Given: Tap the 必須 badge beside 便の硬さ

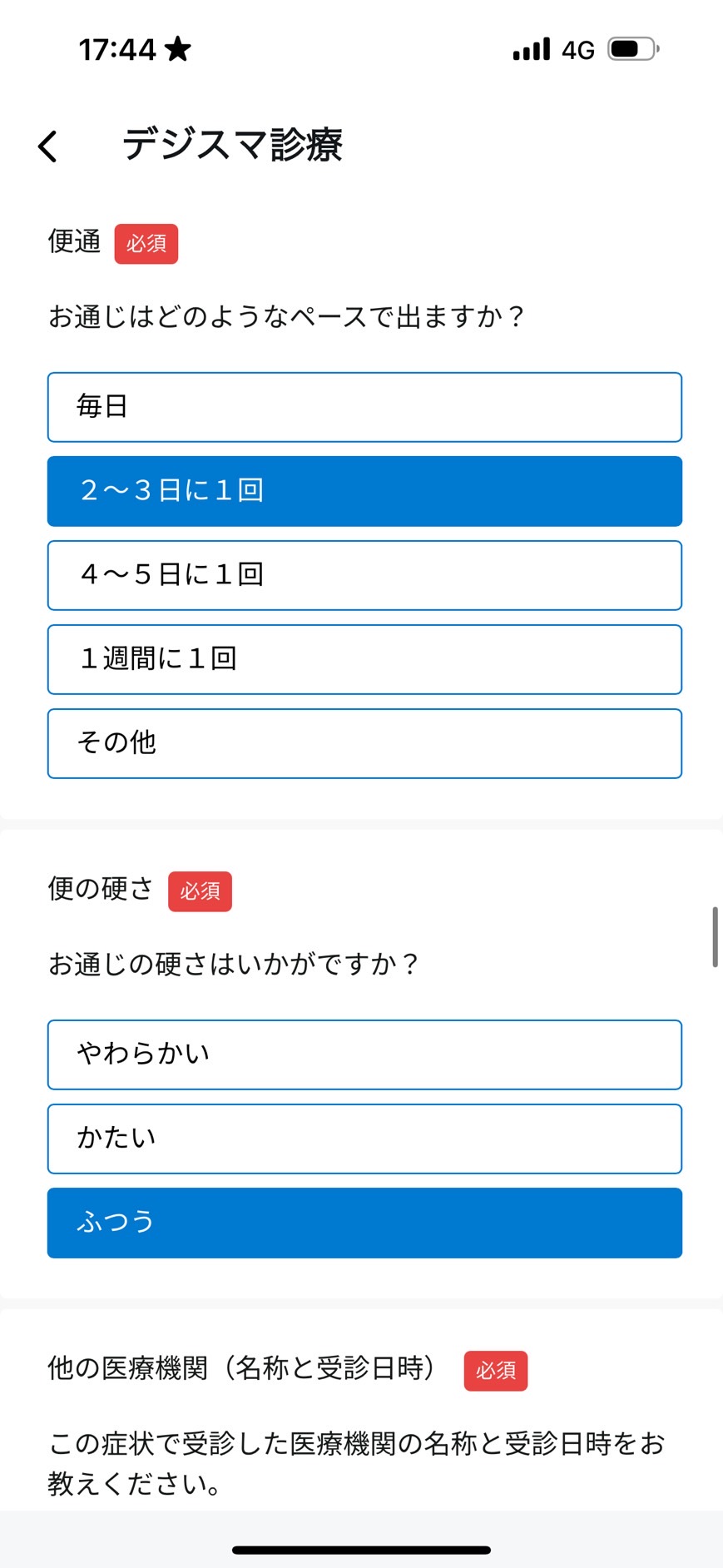Looking at the screenshot, I should (201, 891).
